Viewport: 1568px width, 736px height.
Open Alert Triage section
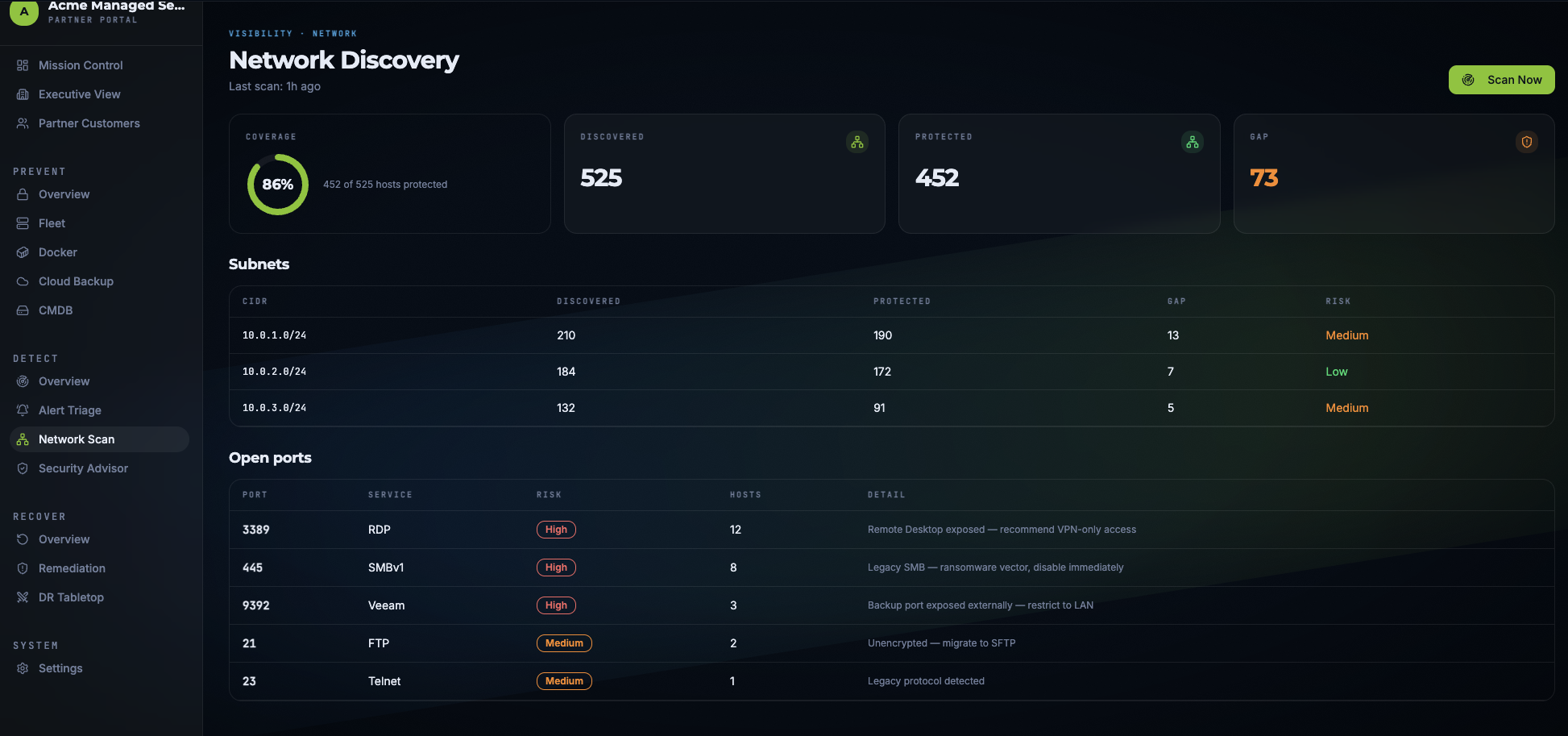coord(100,410)
